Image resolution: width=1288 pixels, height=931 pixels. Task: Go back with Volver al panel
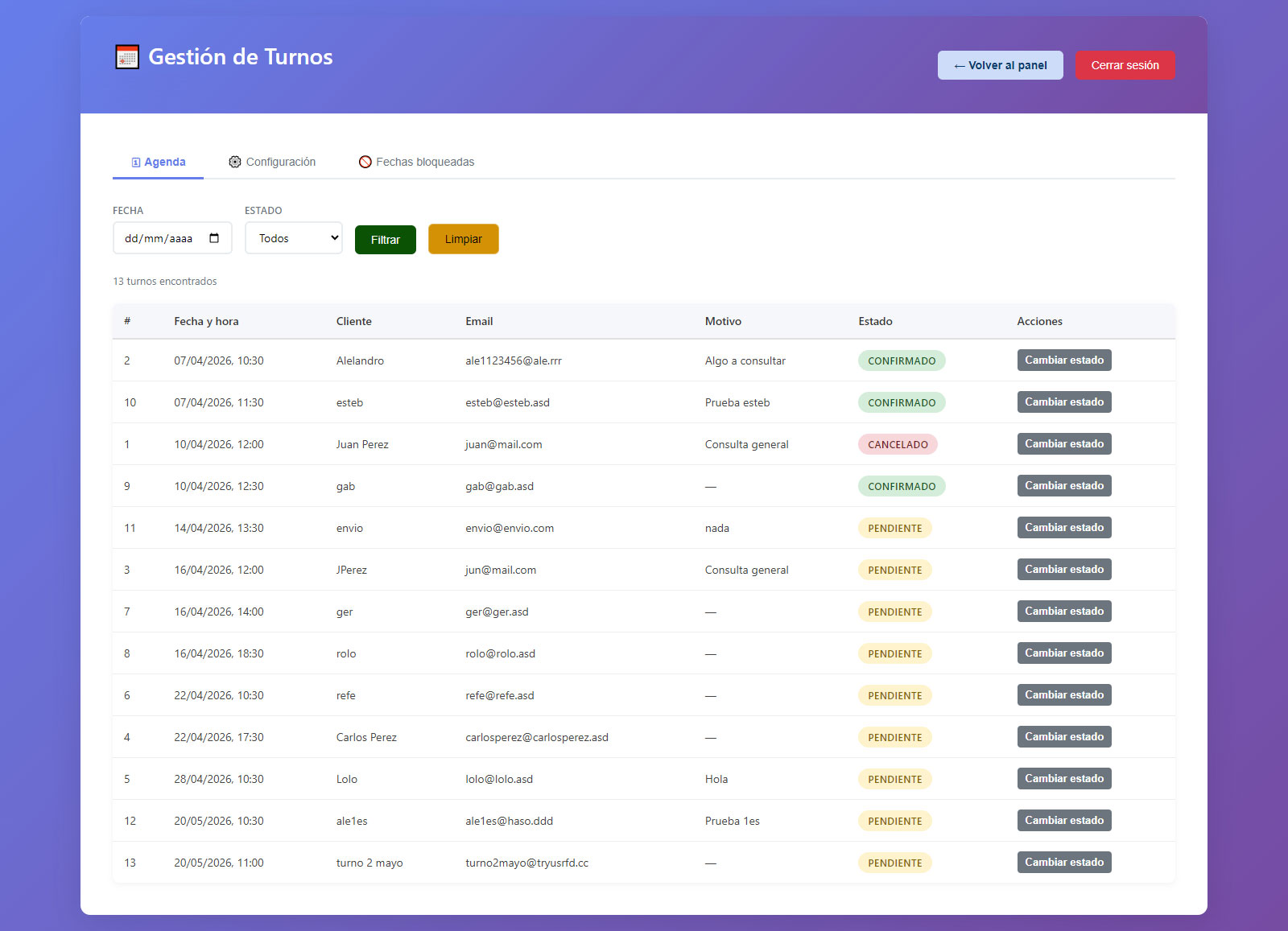tap(1001, 65)
